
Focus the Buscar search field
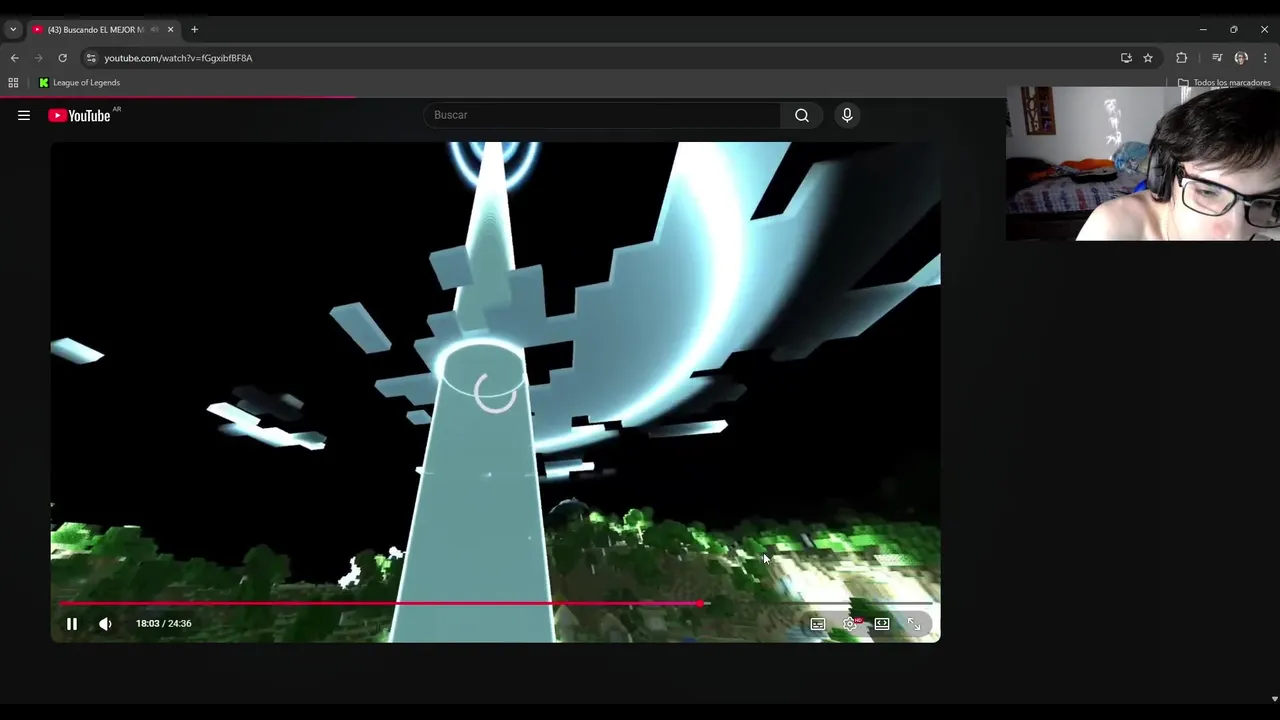pos(601,115)
